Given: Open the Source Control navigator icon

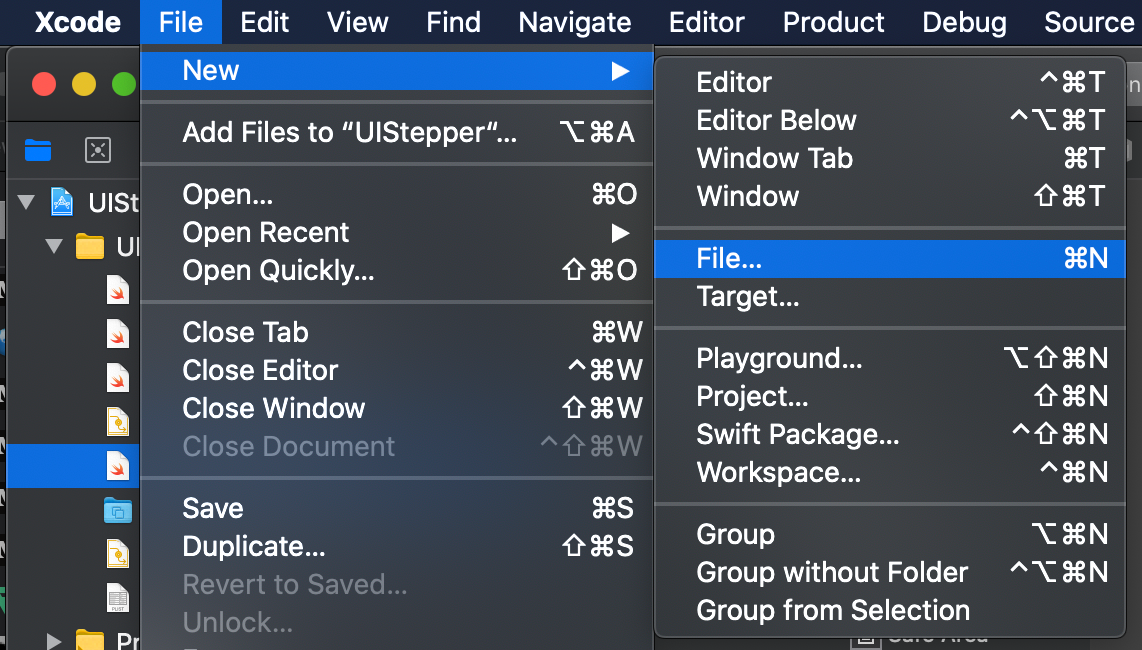Looking at the screenshot, I should point(98,150).
